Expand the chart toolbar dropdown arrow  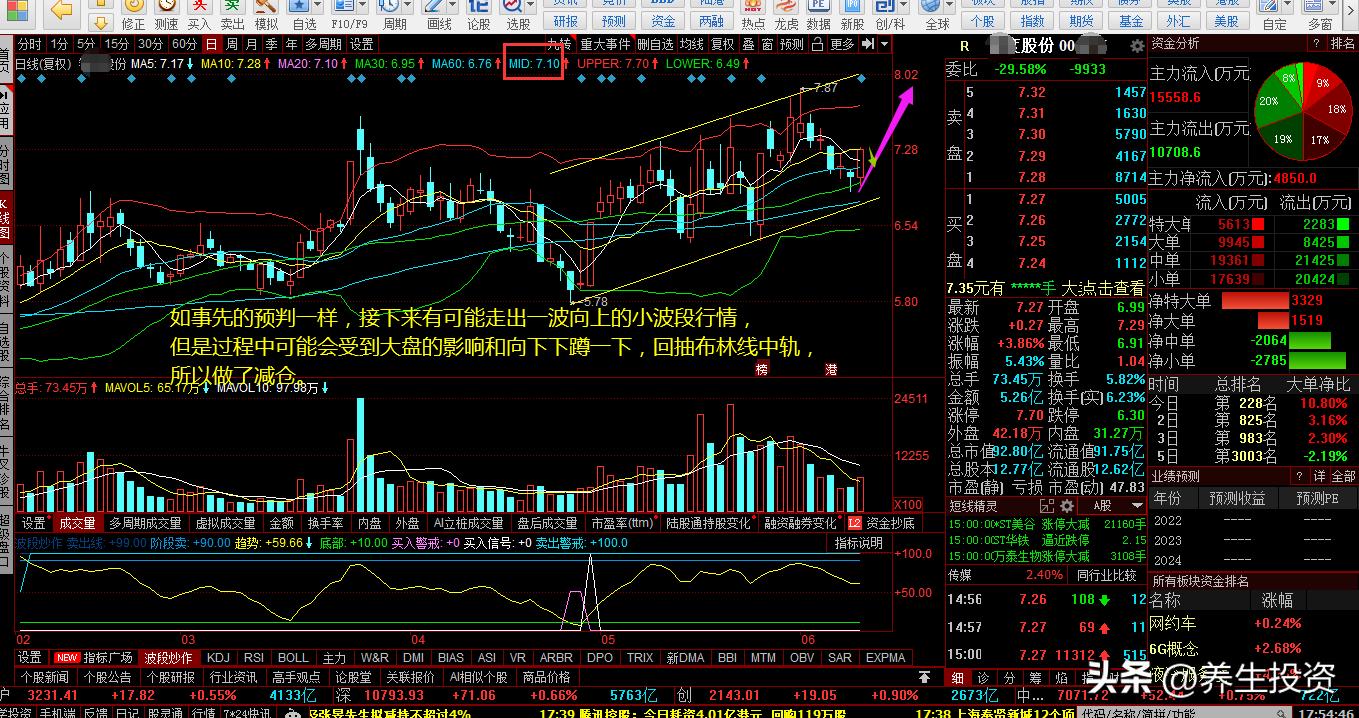(884, 44)
